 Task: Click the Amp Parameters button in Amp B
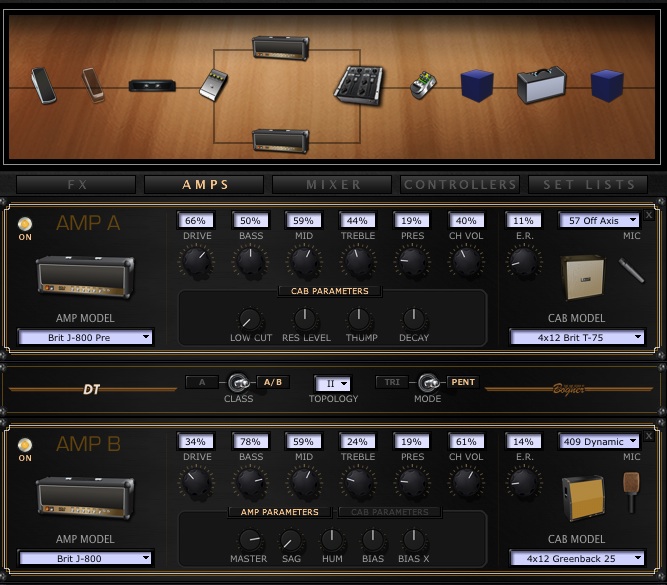[279, 512]
